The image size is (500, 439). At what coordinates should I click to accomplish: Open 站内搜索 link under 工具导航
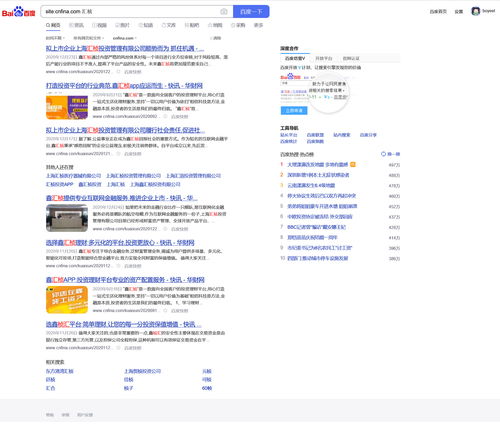tap(342, 135)
